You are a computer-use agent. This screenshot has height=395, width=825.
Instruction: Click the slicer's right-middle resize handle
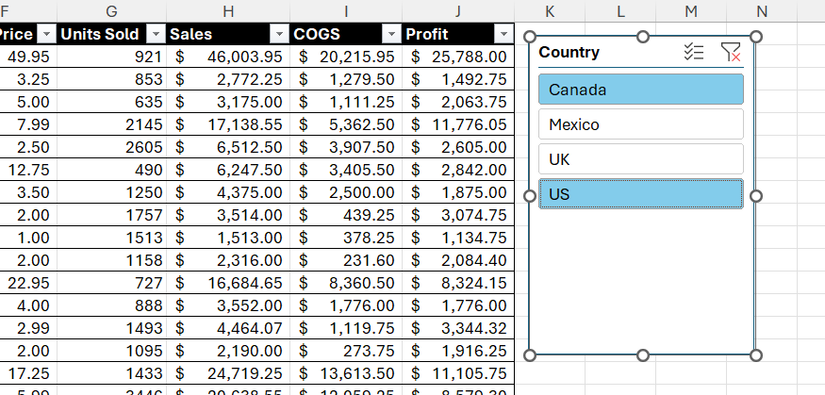point(756,196)
